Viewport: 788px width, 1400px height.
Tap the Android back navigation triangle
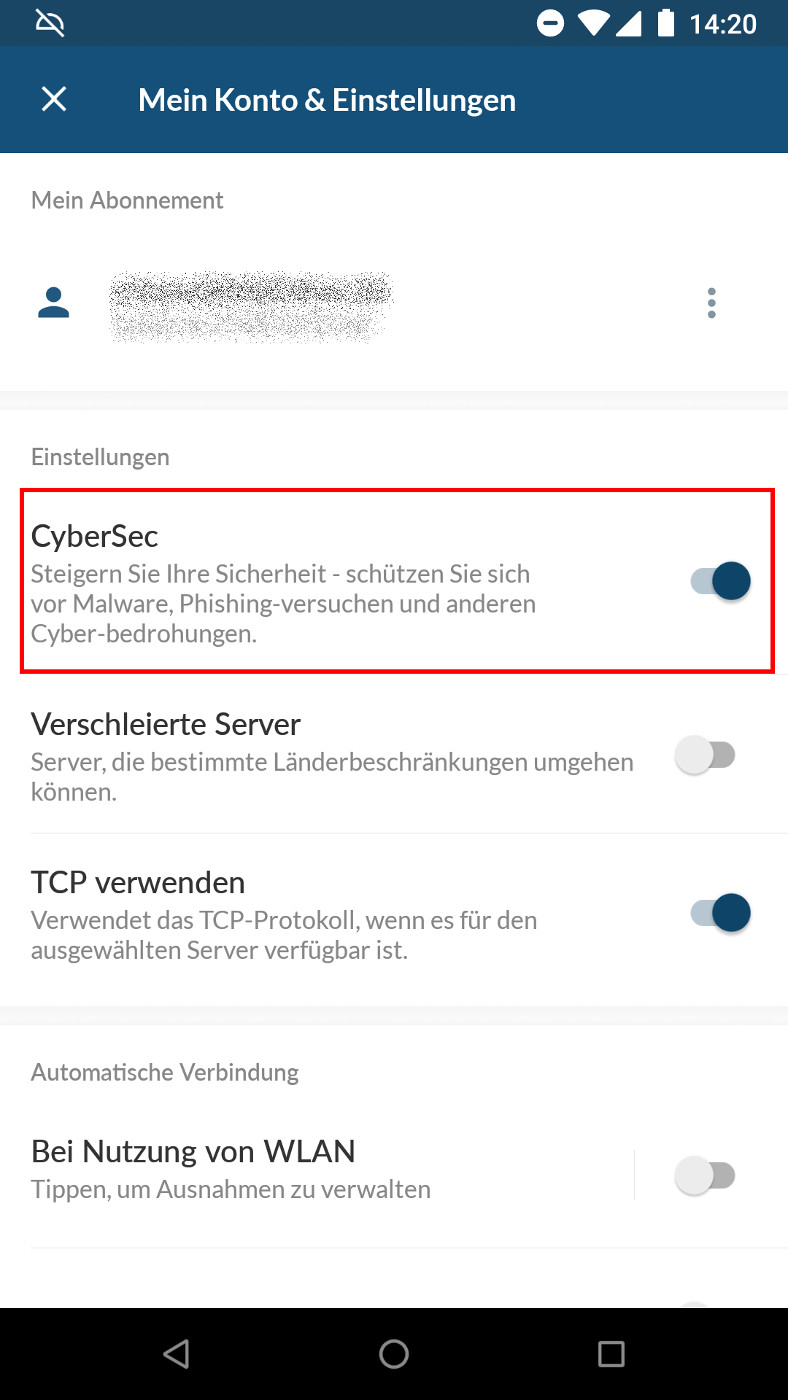tap(176, 1354)
